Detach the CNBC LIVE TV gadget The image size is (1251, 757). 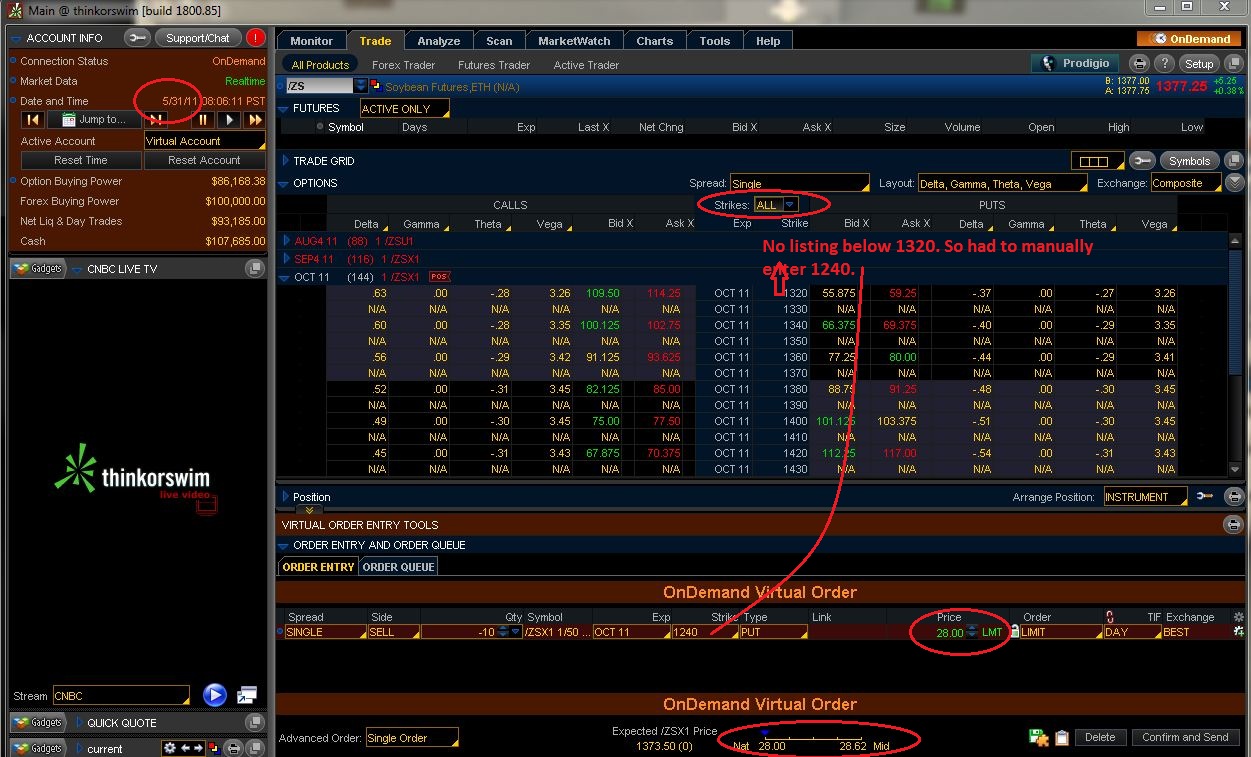255,269
